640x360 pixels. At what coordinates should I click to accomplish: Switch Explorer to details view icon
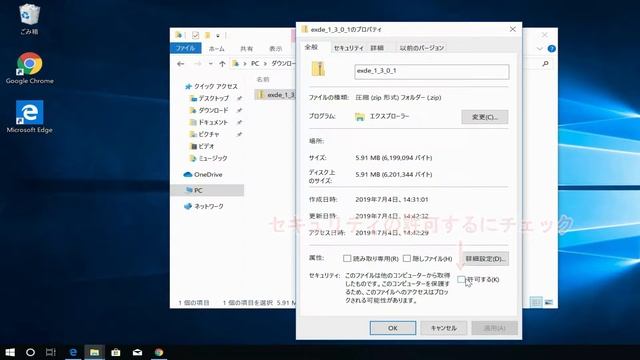click(536, 302)
